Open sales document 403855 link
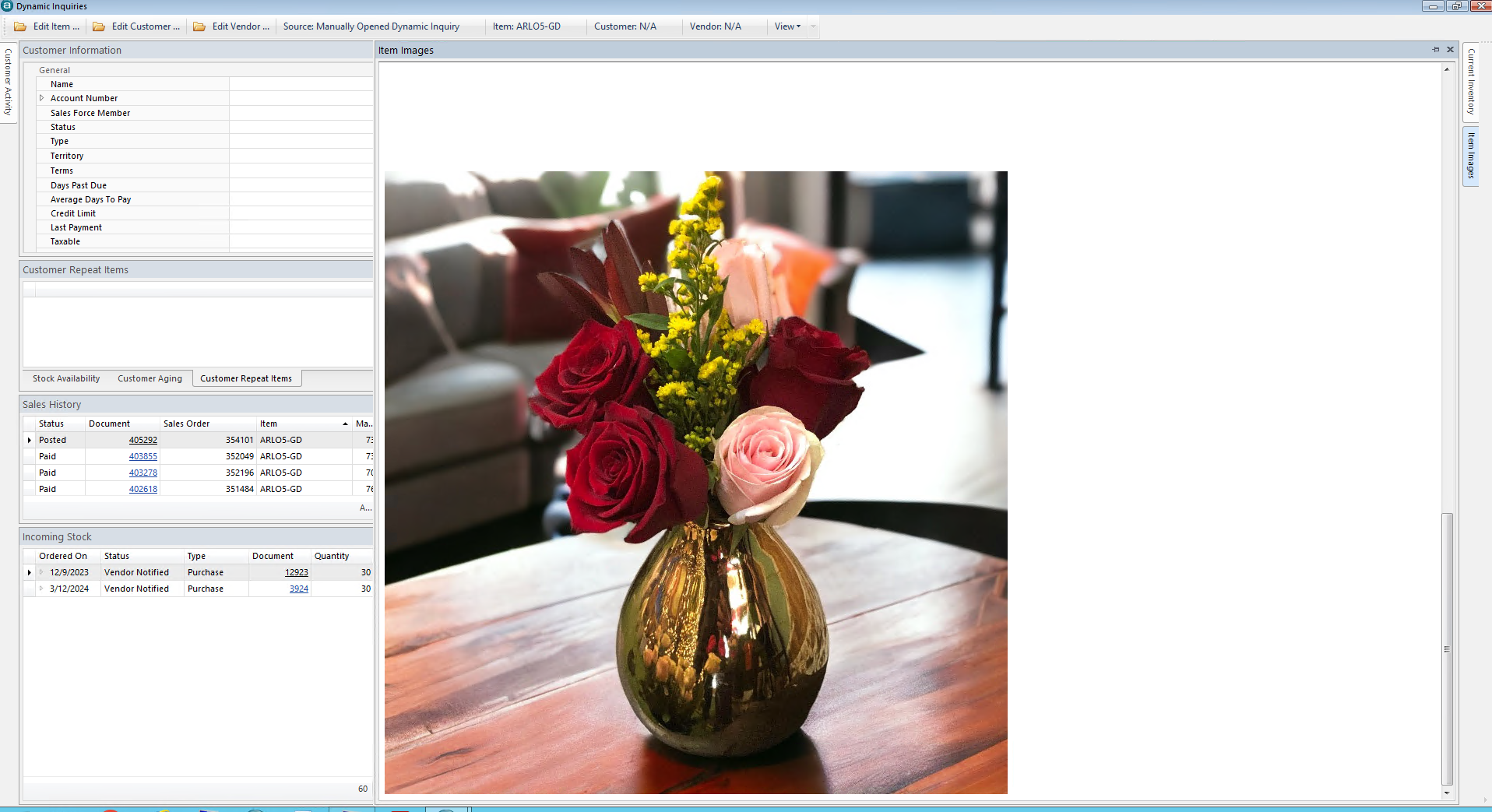This screenshot has height=812, width=1492. point(143,456)
